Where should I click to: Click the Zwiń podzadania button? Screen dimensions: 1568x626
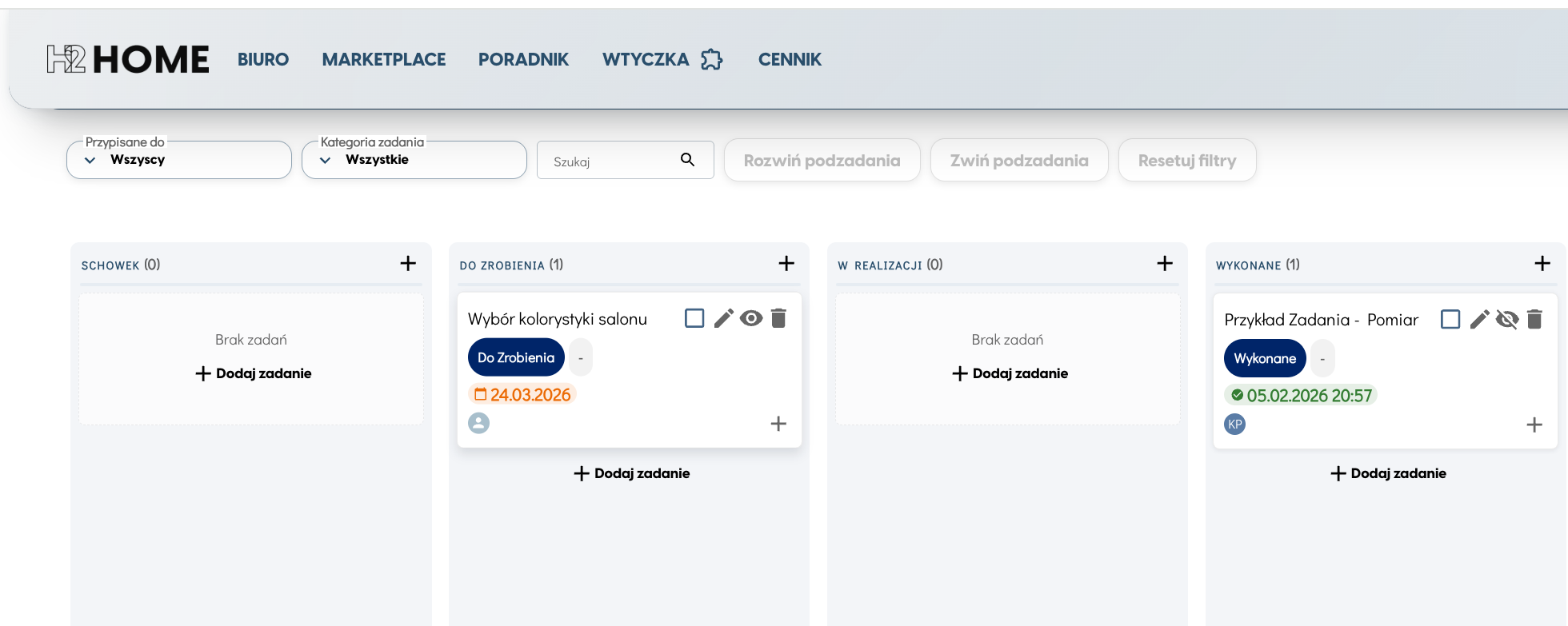pos(1019,160)
